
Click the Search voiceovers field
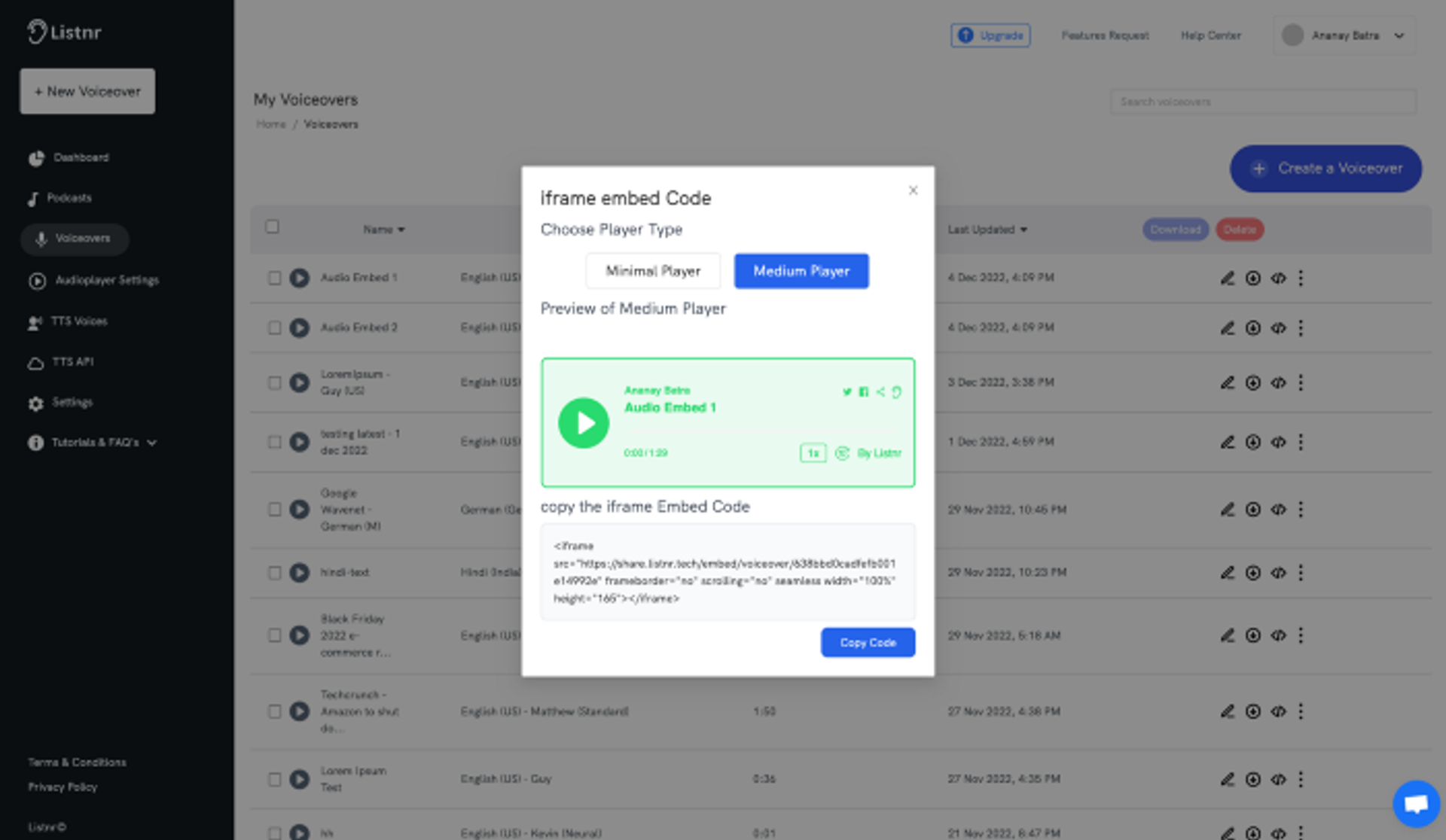(1262, 102)
